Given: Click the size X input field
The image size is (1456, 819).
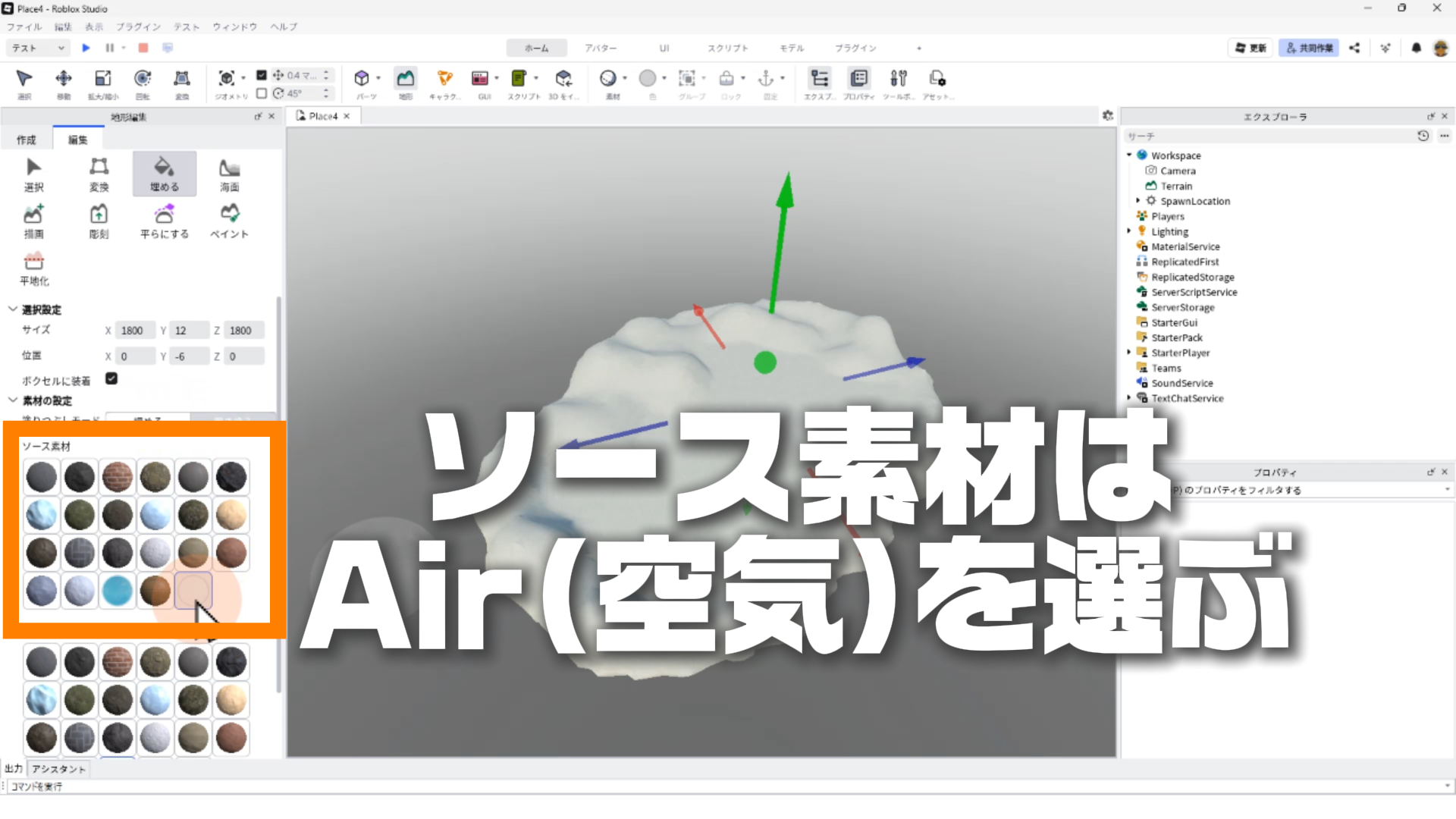Looking at the screenshot, I should point(135,331).
